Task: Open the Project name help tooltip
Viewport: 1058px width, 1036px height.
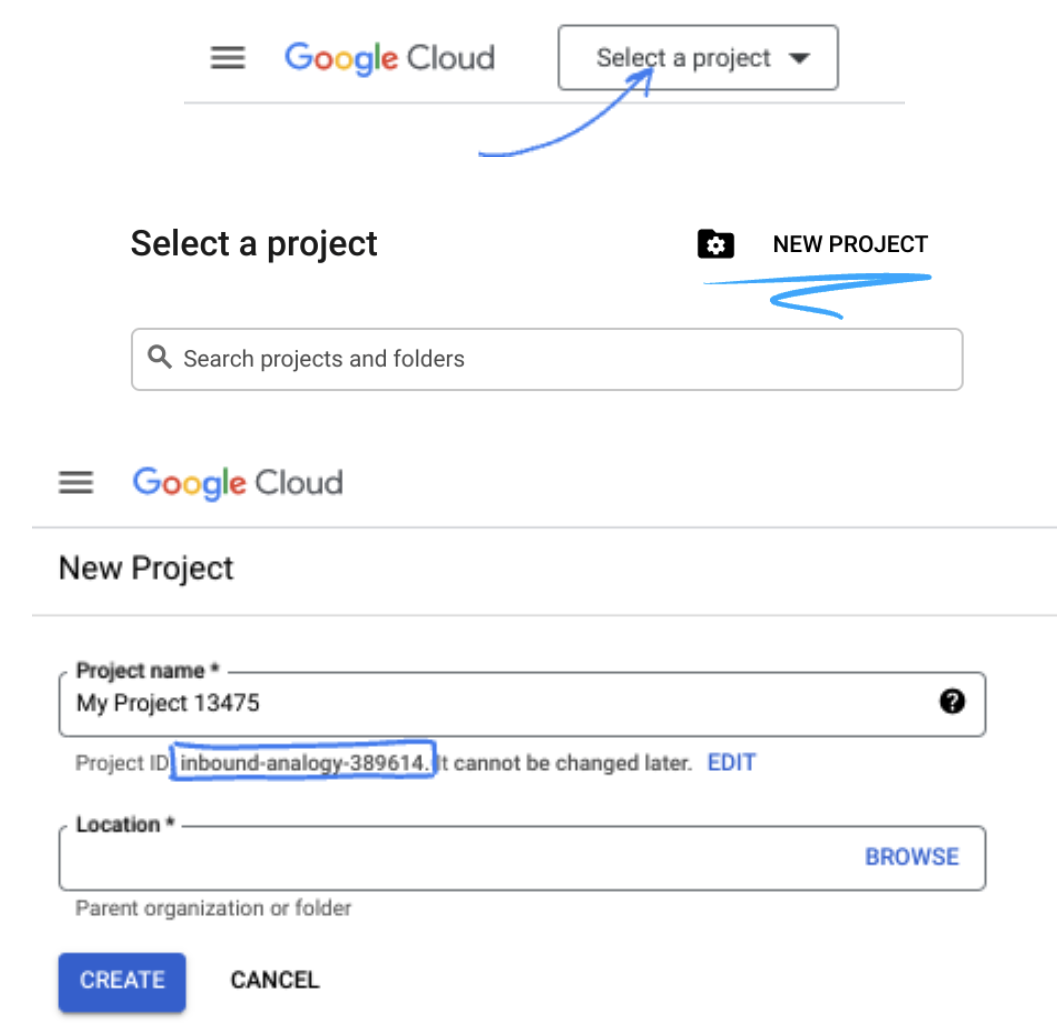Action: [x=953, y=703]
